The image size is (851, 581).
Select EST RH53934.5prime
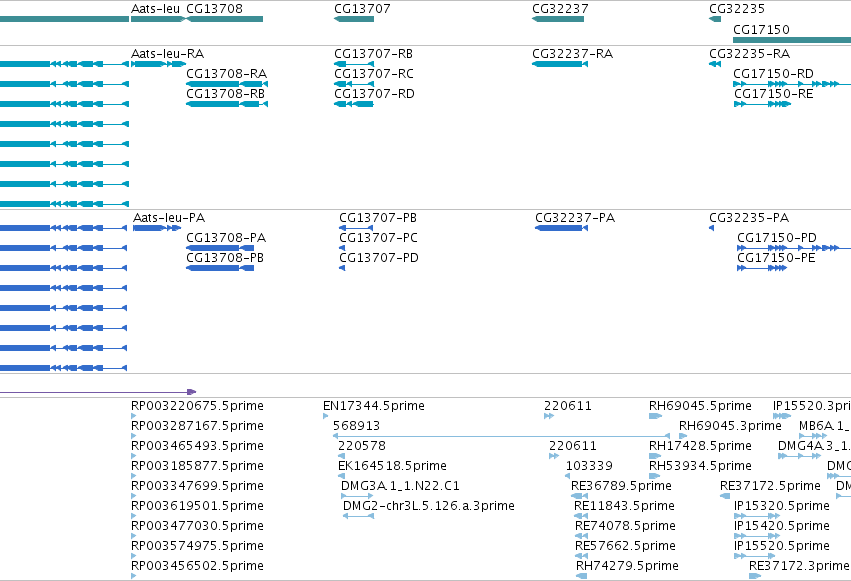[x=700, y=466]
